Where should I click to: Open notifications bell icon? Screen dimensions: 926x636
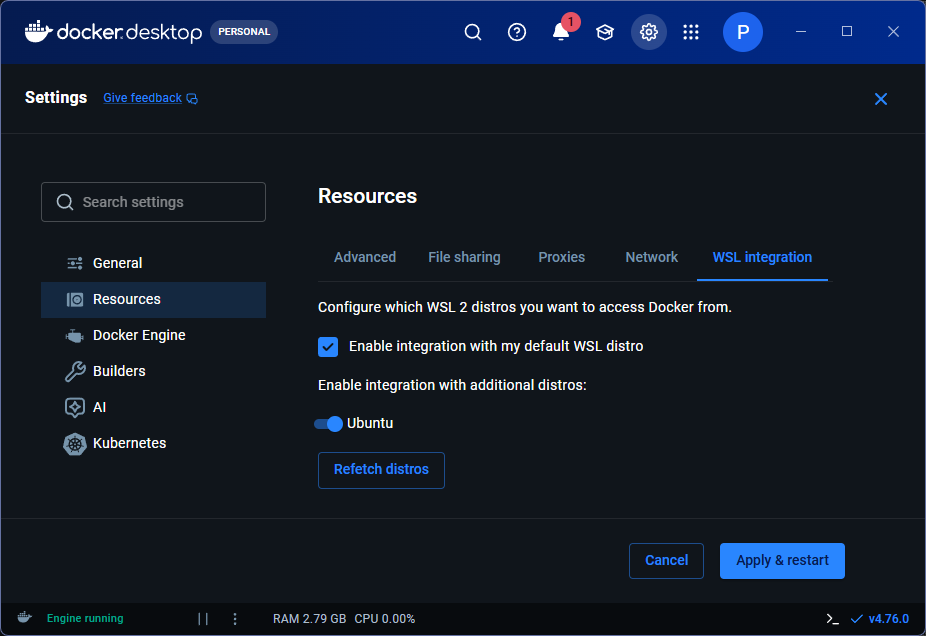(561, 32)
